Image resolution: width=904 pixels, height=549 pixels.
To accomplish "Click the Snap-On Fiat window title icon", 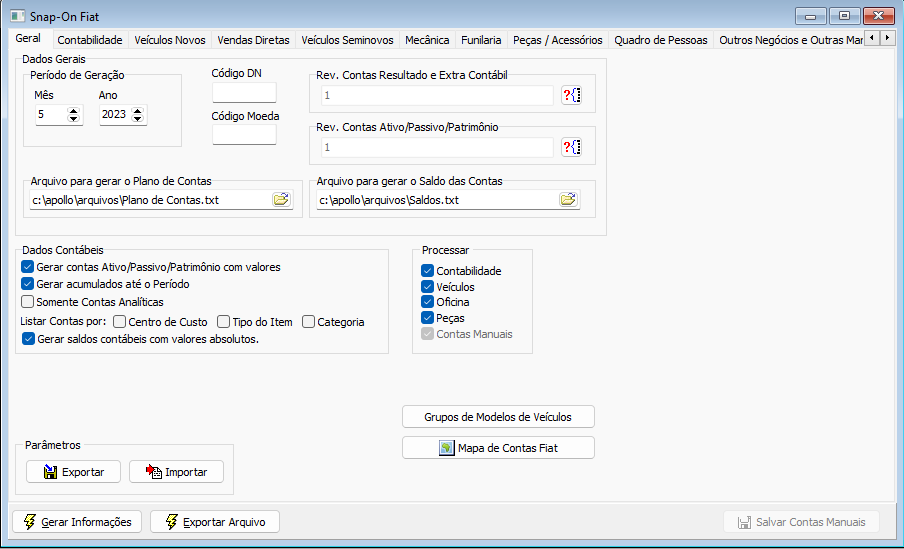I will click(x=17, y=16).
